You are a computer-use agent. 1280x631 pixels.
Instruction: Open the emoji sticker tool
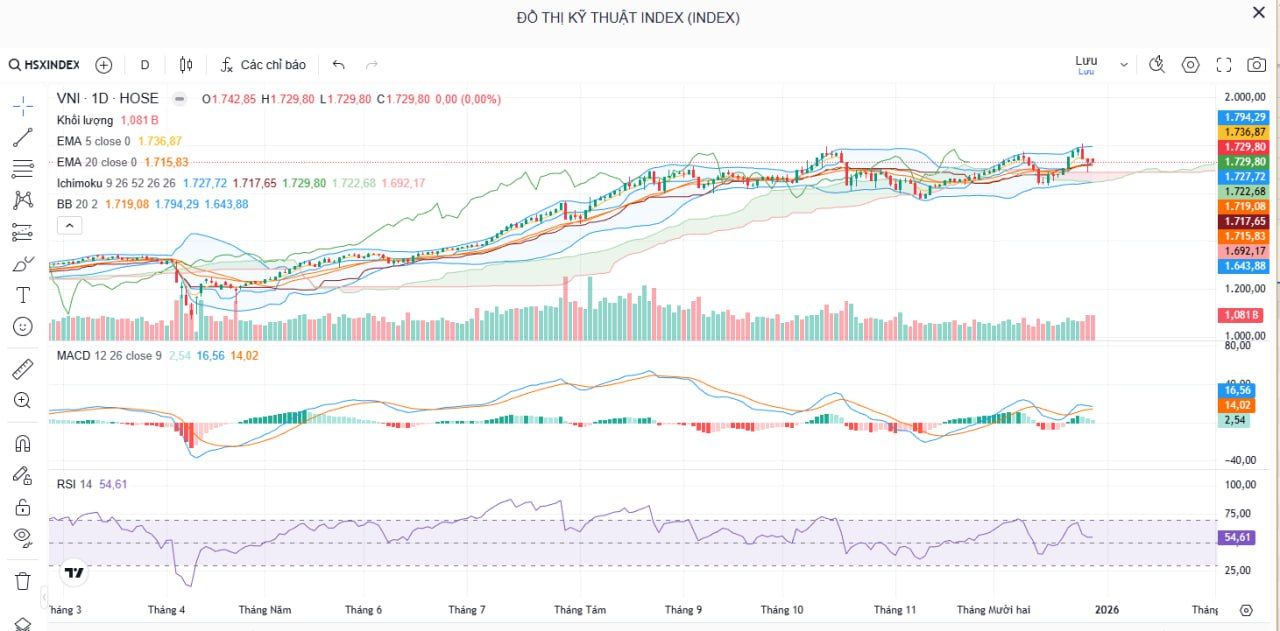coord(21,326)
